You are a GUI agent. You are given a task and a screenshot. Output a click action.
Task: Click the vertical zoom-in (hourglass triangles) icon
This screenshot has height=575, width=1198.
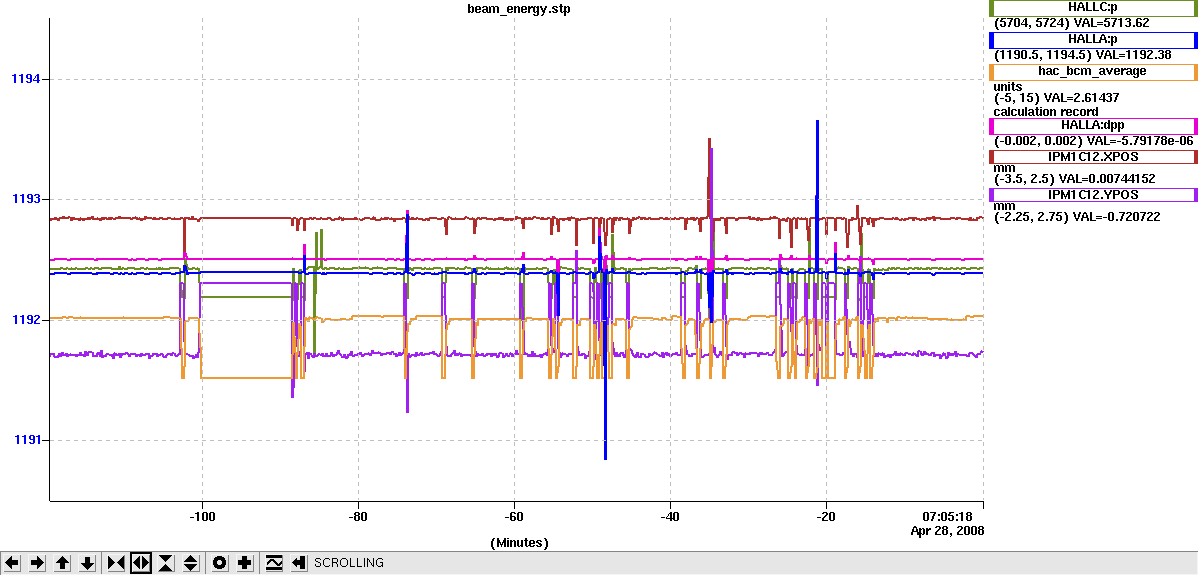point(166,563)
